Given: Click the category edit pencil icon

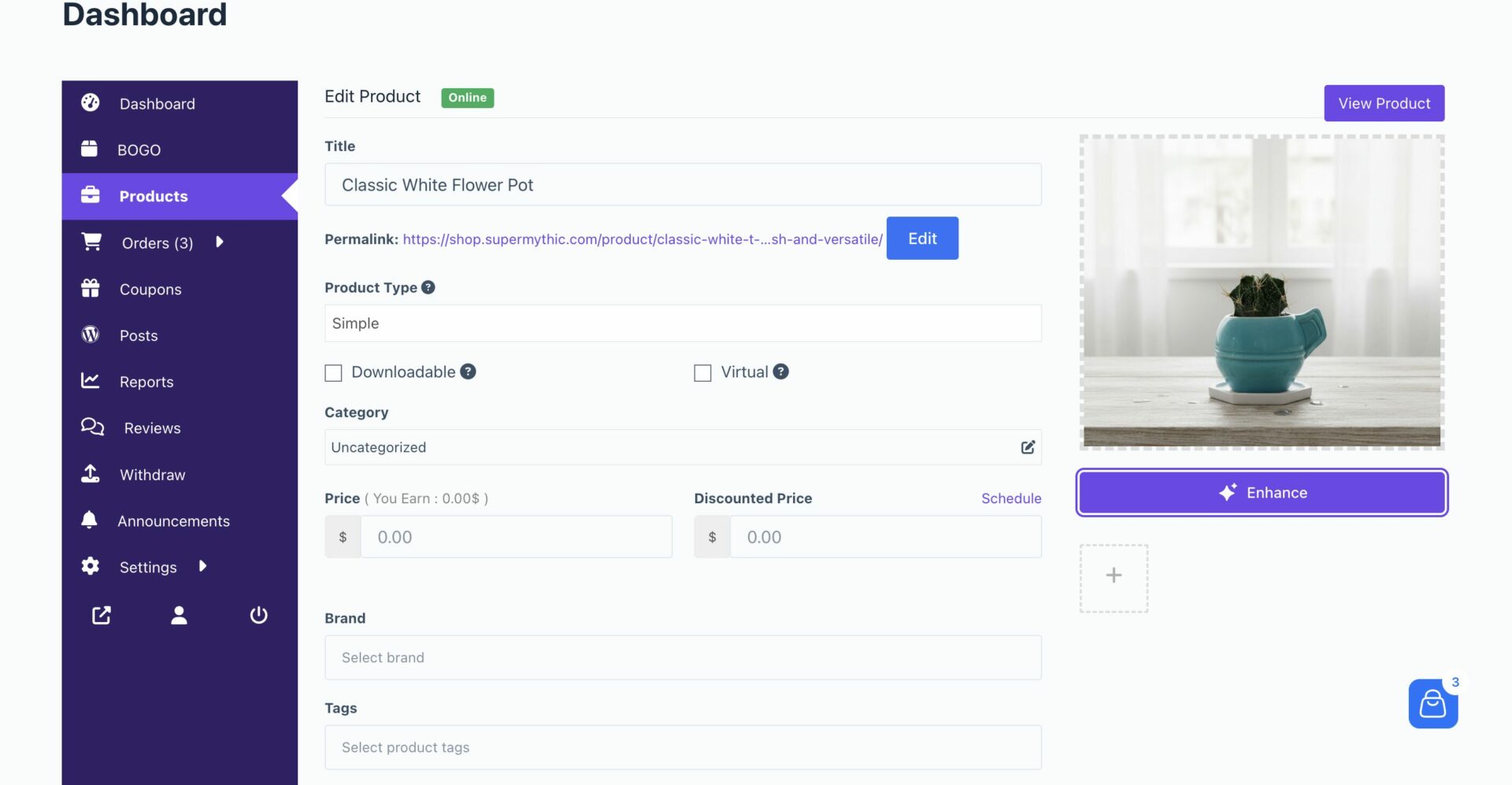Looking at the screenshot, I should 1028,447.
